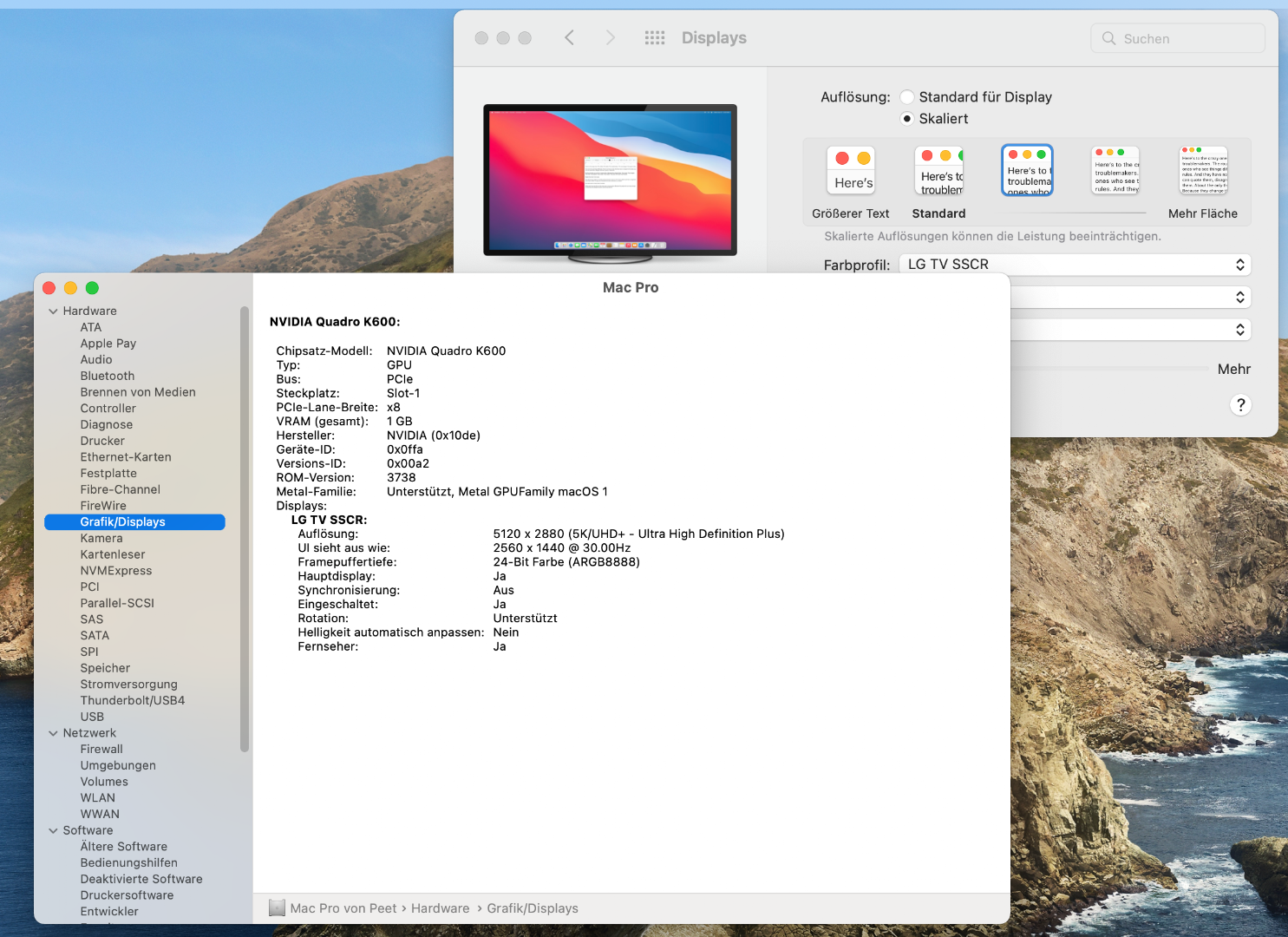Select Umgebungen under Netzwerk
Image resolution: width=1288 pixels, height=937 pixels.
118,766
